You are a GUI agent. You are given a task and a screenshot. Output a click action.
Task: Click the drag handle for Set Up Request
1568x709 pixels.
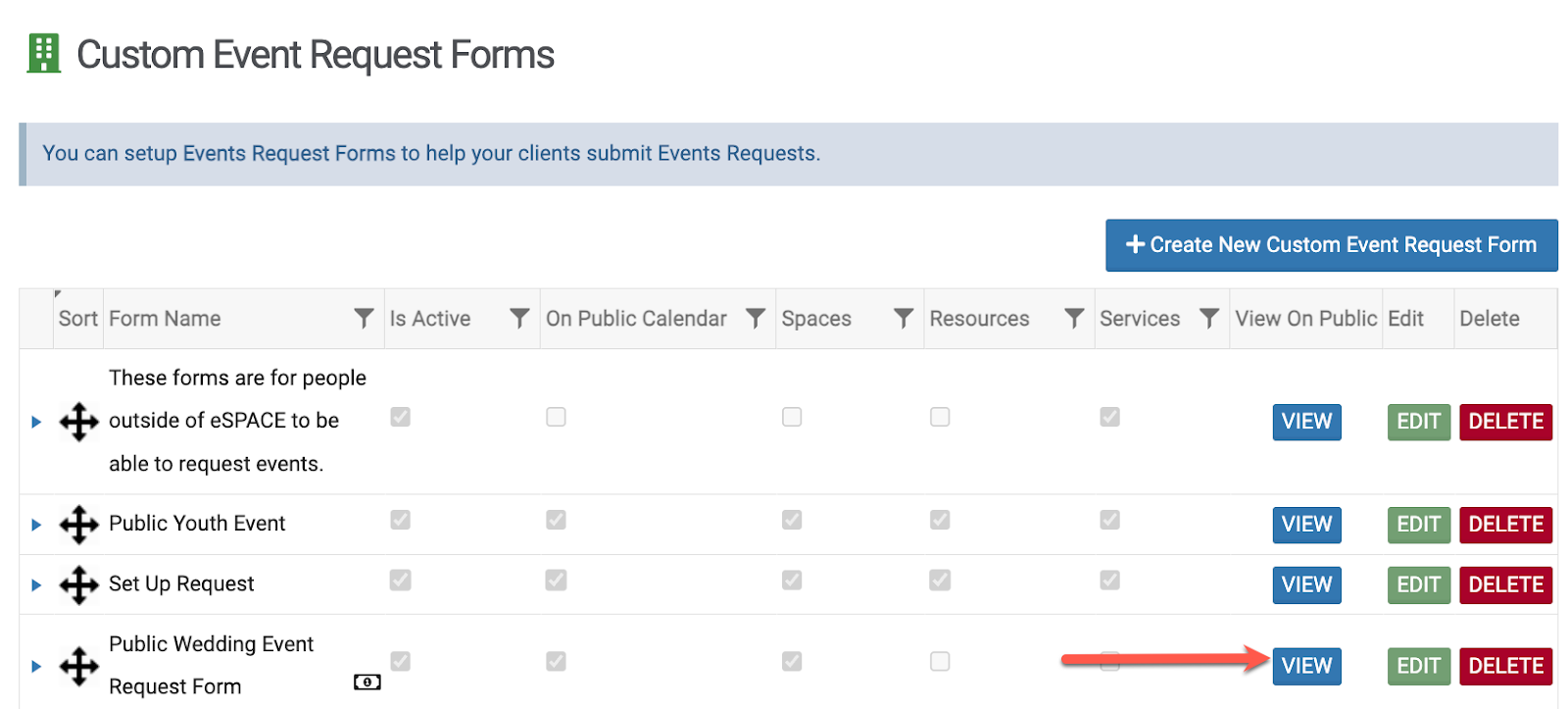pos(78,585)
